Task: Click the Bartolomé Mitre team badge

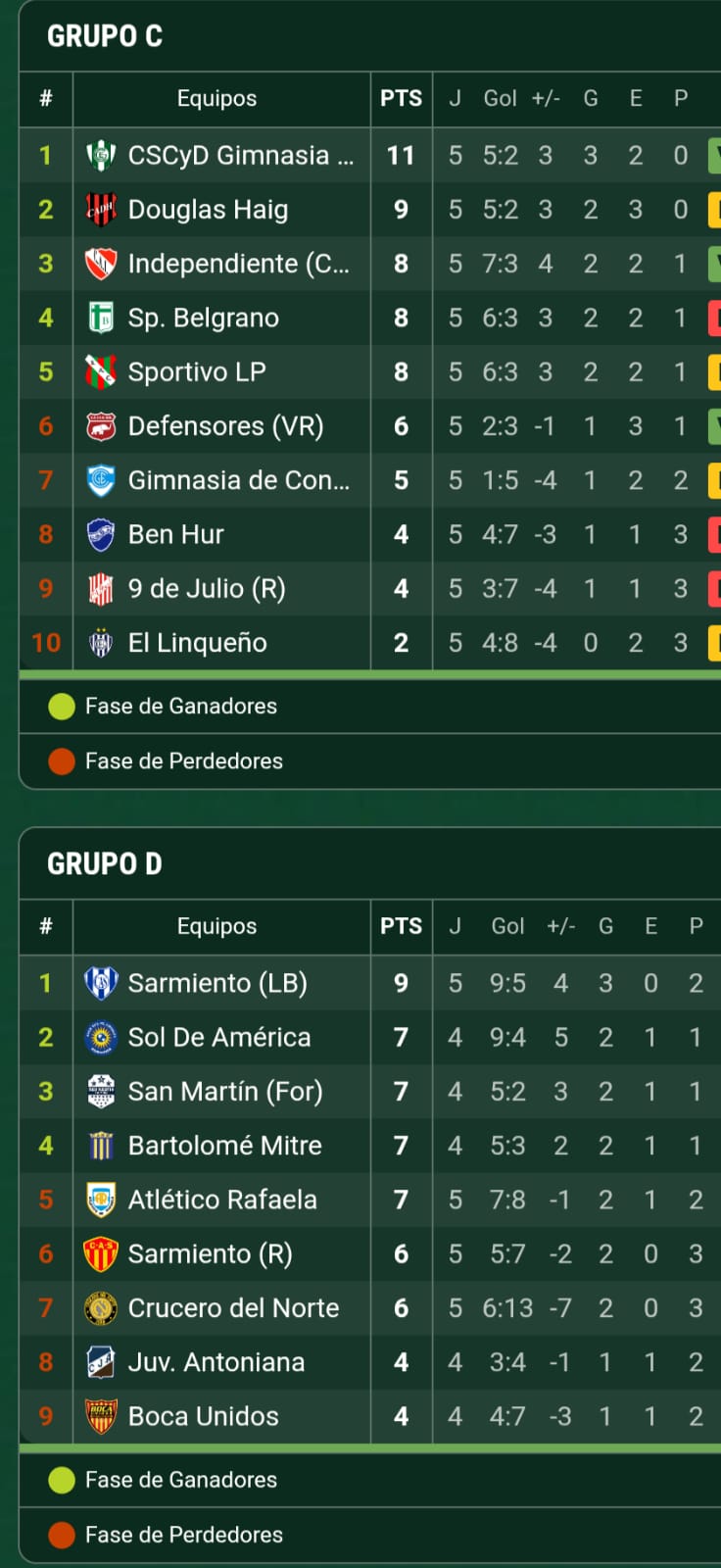Action: click(x=101, y=1146)
